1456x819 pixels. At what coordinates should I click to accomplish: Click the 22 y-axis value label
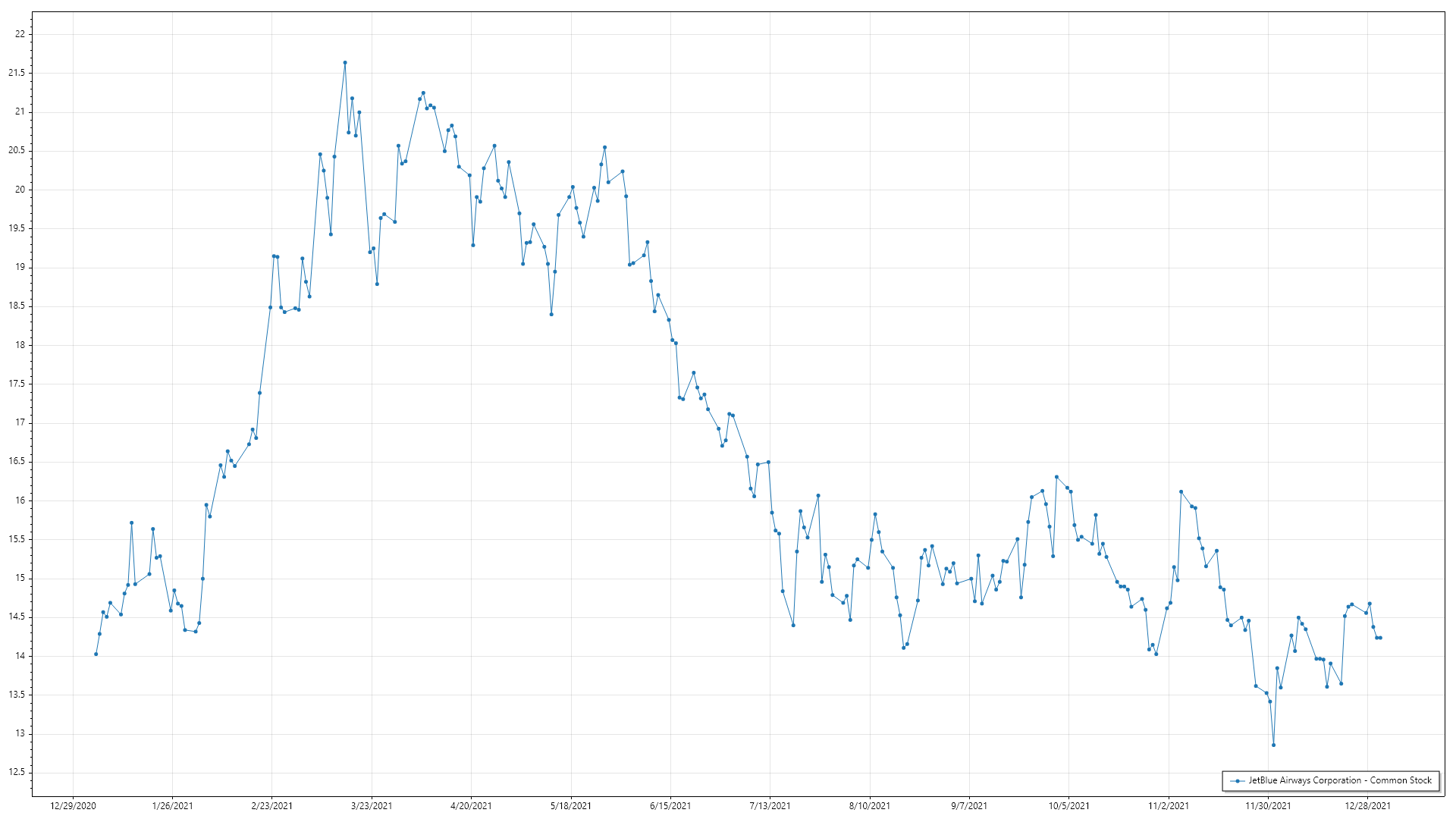(x=20, y=34)
